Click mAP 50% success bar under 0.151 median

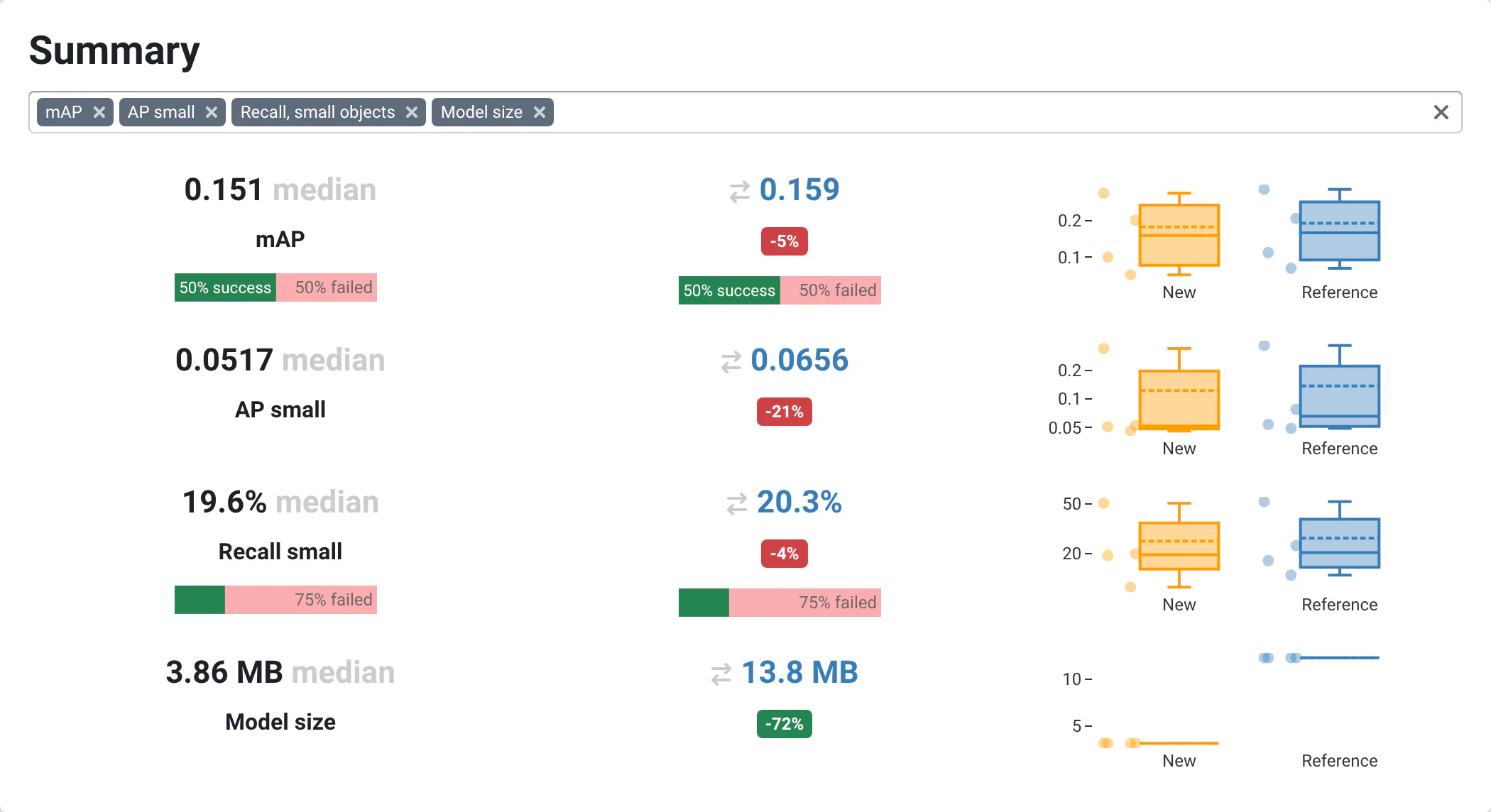point(225,287)
